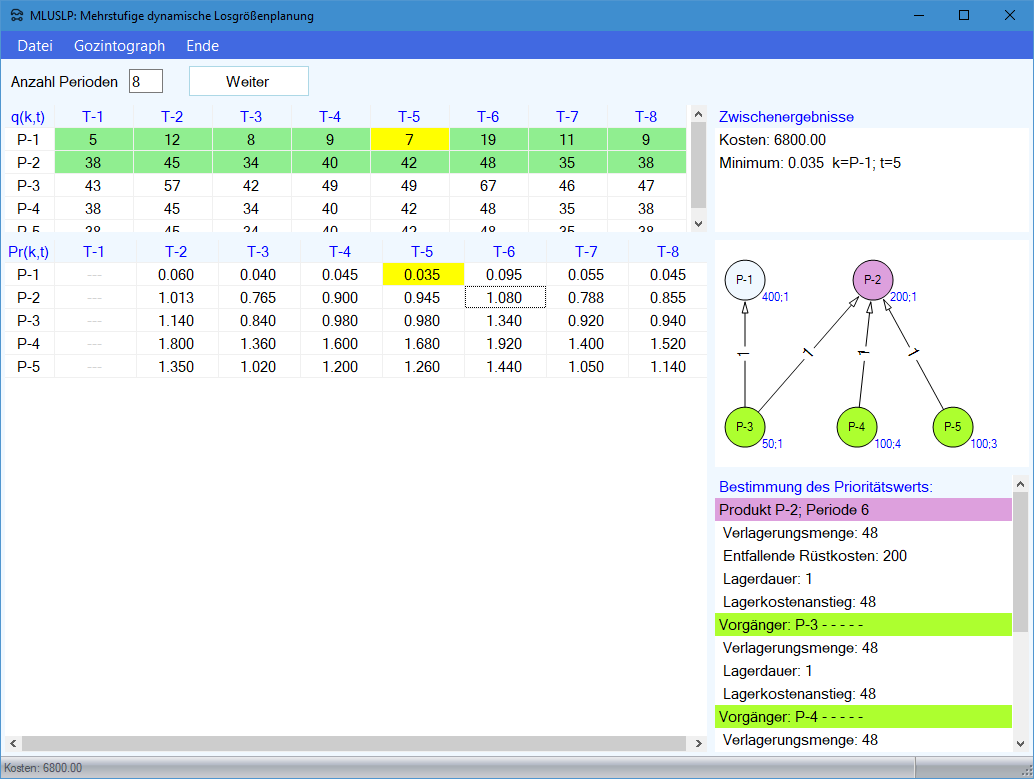Click the down arrow of q(k,t) table scrollbar
This screenshot has width=1034, height=779.
pos(698,224)
